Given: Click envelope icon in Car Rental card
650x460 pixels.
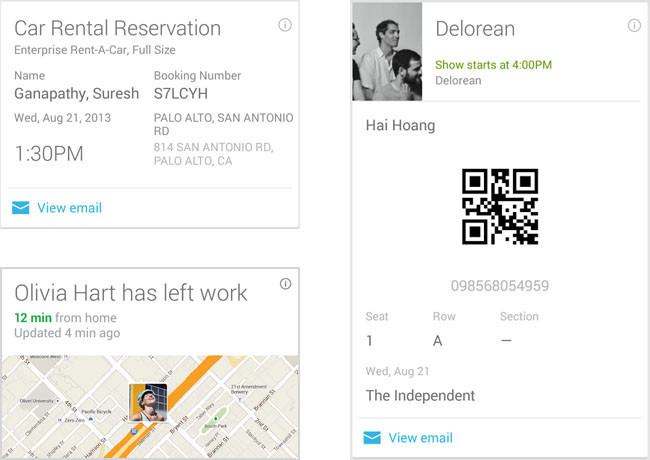Looking at the screenshot, I should point(20,208).
